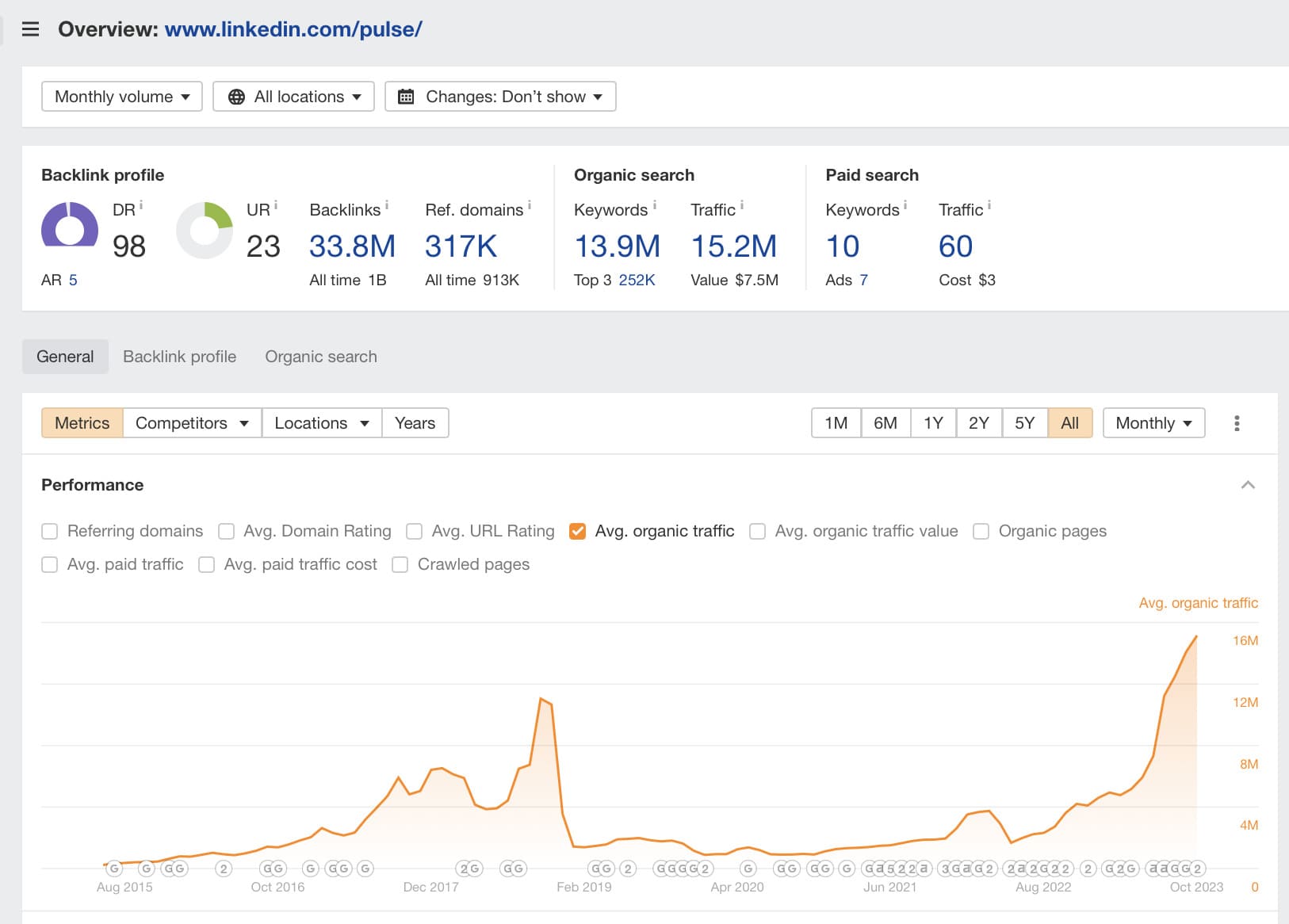Click info icon beside Organic search Traffic
This screenshot has height=924, width=1289.
pyautogui.click(x=742, y=205)
